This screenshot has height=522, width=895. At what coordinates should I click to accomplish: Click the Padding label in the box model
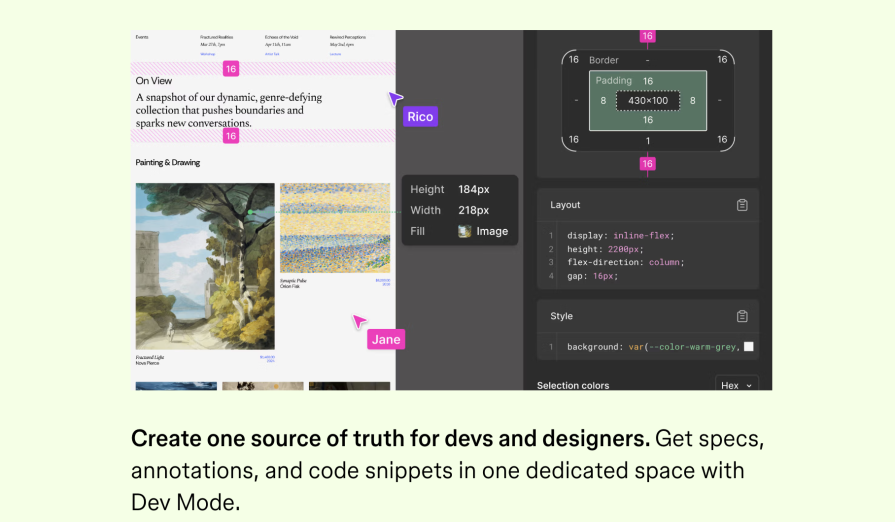pyautogui.click(x=613, y=80)
